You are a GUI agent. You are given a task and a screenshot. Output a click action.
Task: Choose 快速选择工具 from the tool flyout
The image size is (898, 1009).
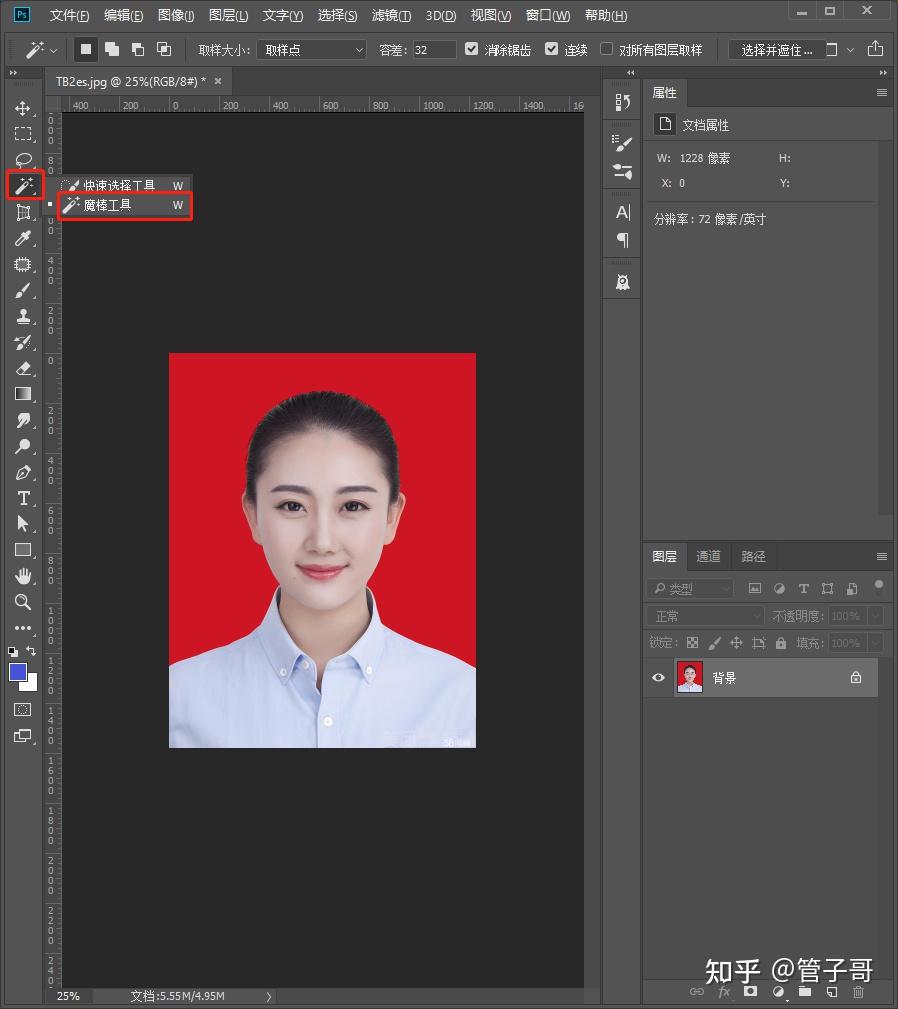pyautogui.click(x=125, y=185)
